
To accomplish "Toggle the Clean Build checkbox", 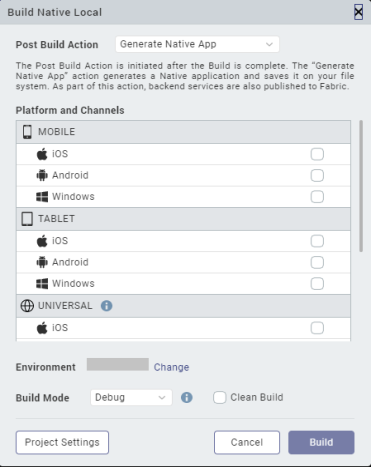I will click(220, 397).
